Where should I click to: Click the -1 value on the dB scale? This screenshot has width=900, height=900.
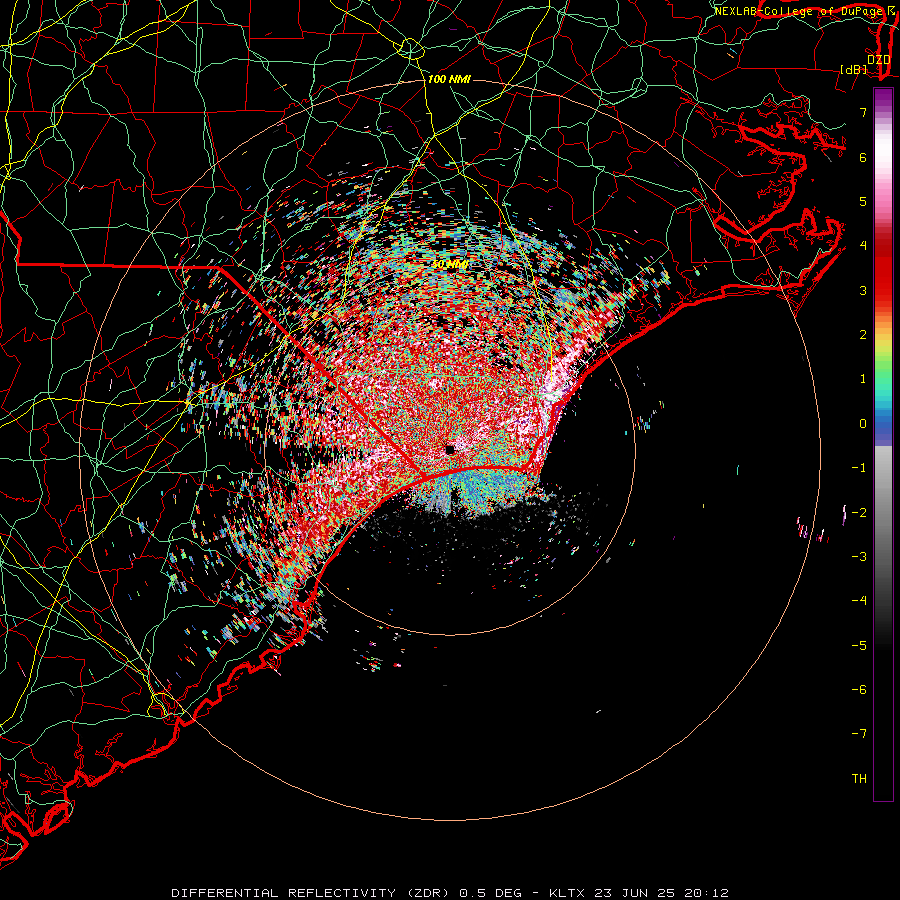pyautogui.click(x=859, y=468)
